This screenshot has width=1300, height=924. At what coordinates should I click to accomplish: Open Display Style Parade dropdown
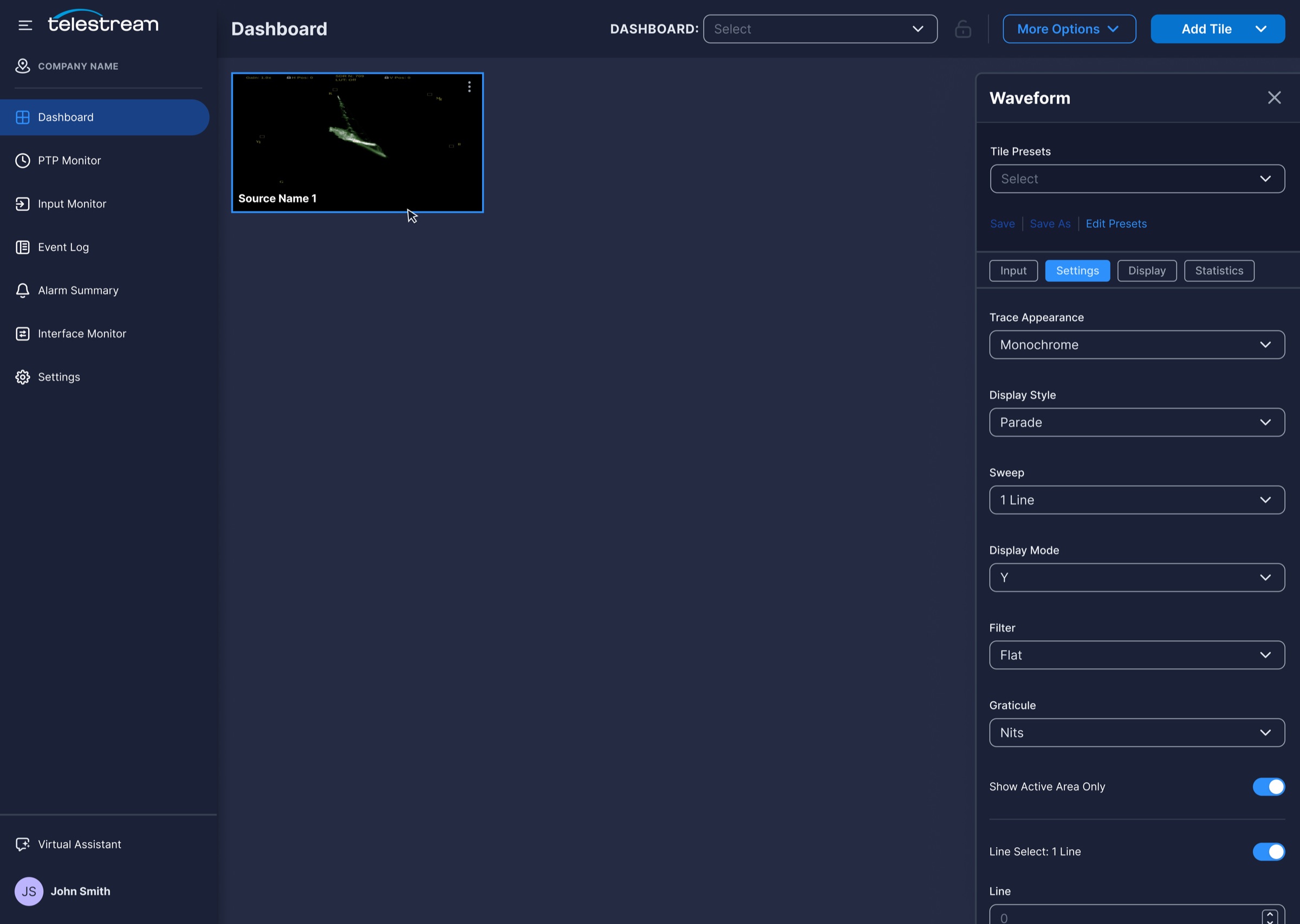click(1137, 422)
